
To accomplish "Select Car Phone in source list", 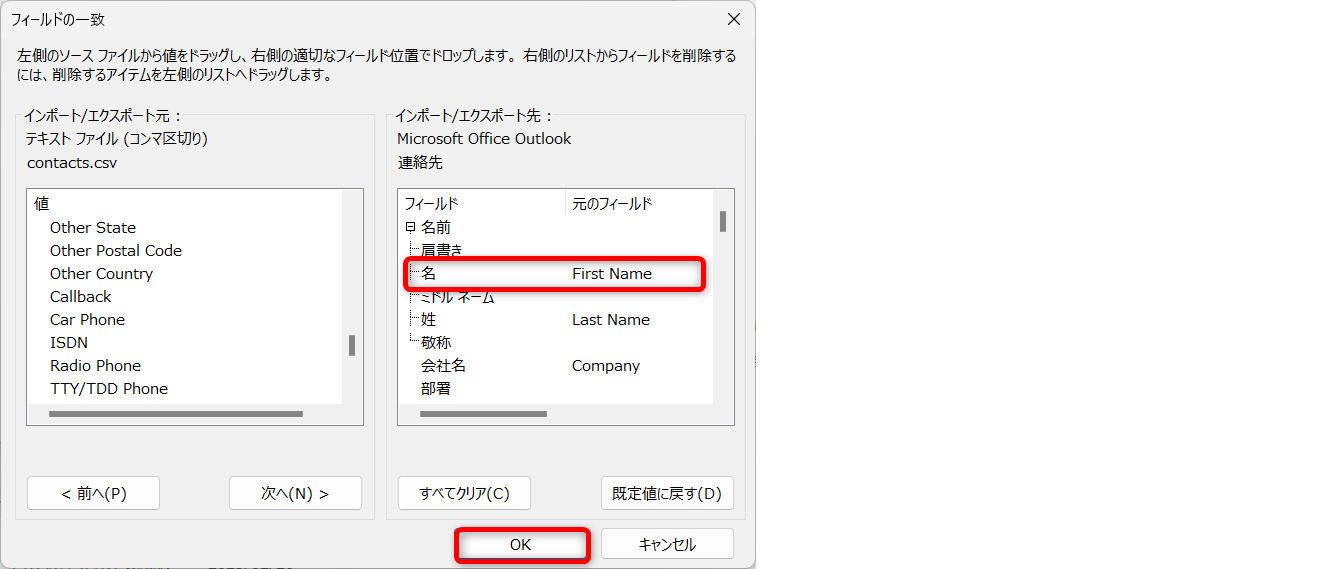I will click(x=87, y=320).
